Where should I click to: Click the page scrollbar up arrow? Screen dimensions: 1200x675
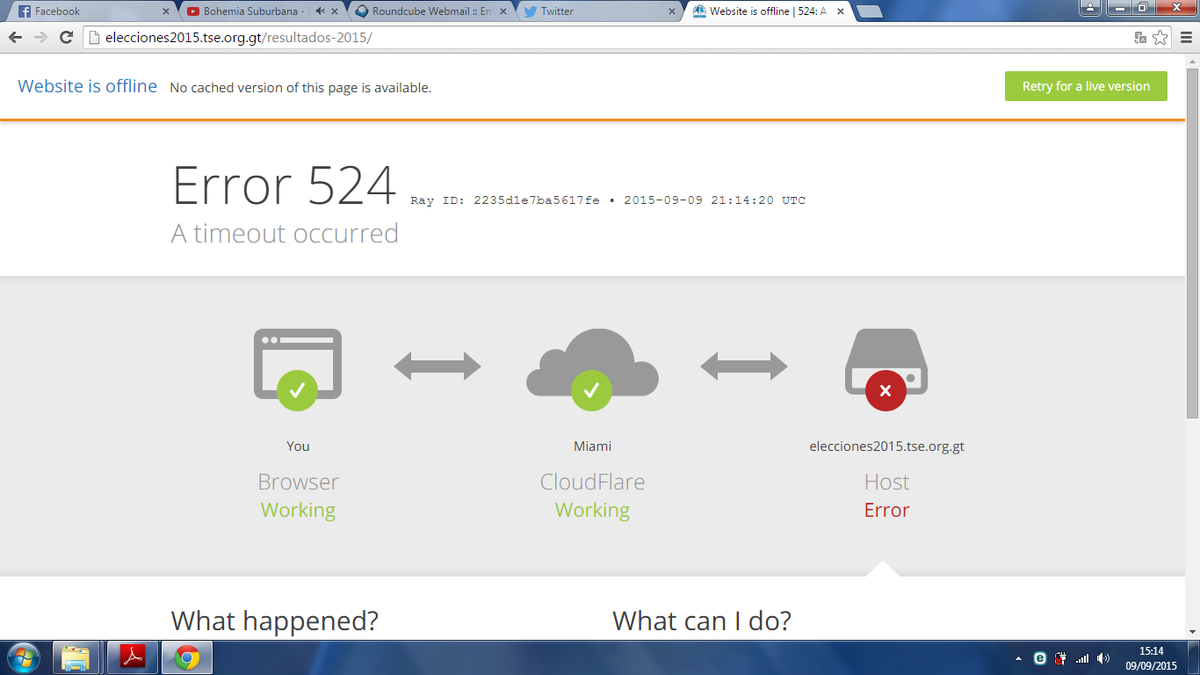[x=1191, y=61]
